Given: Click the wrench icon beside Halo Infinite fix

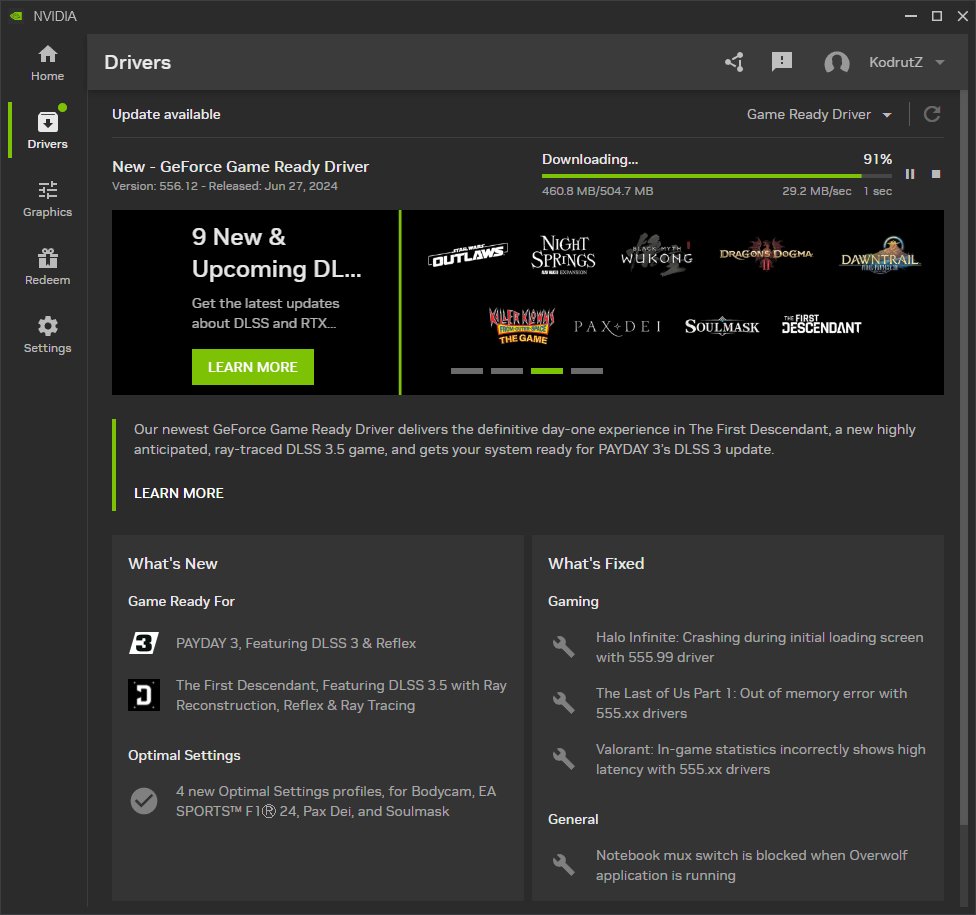Looking at the screenshot, I should (x=563, y=647).
